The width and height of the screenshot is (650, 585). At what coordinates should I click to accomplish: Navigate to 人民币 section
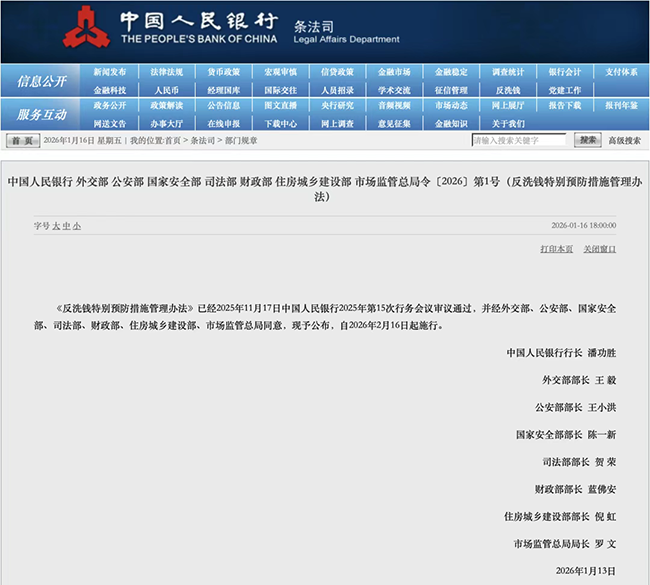pyautogui.click(x=167, y=90)
